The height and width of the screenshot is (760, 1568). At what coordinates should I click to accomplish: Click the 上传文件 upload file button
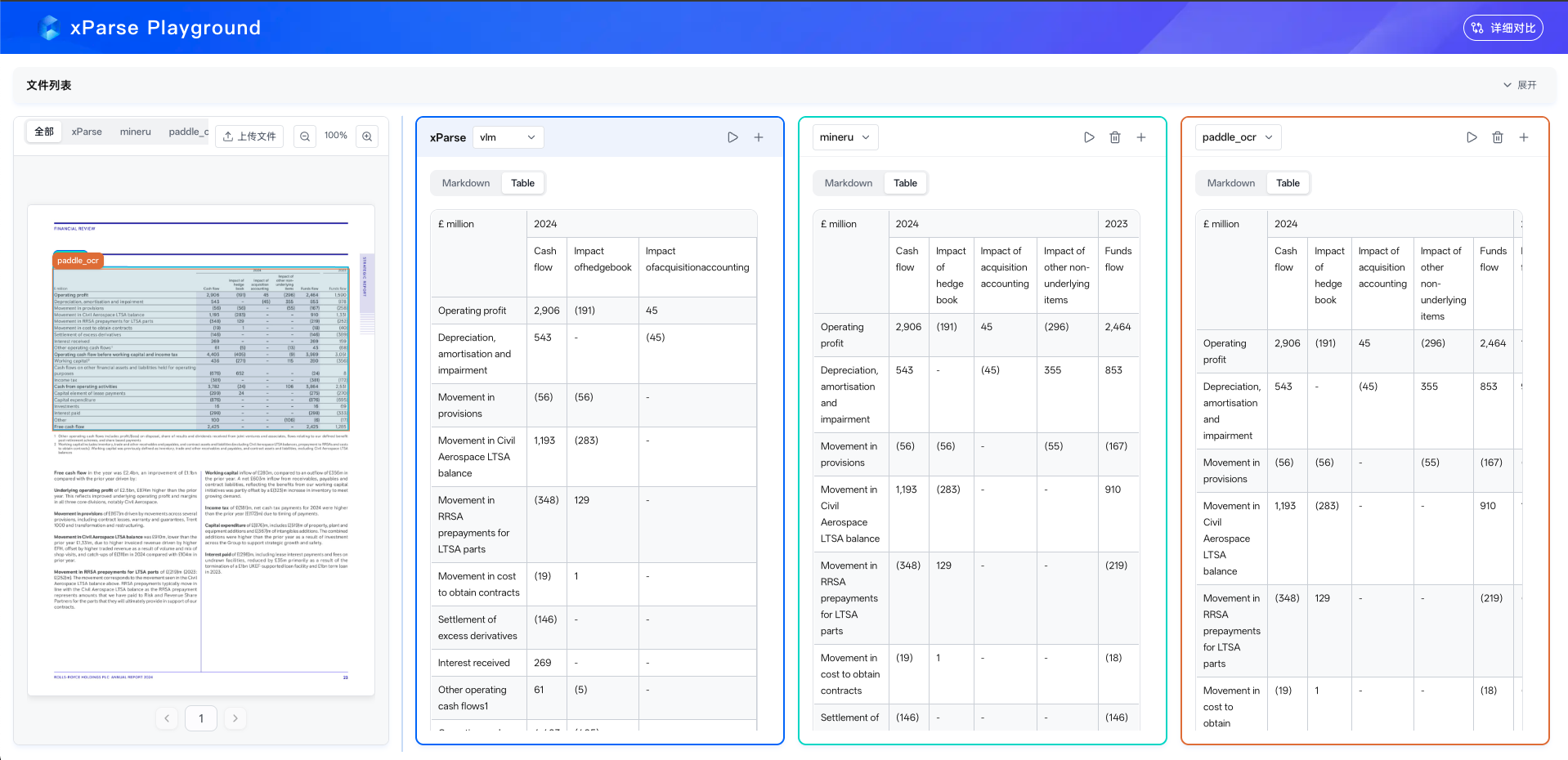pos(249,136)
